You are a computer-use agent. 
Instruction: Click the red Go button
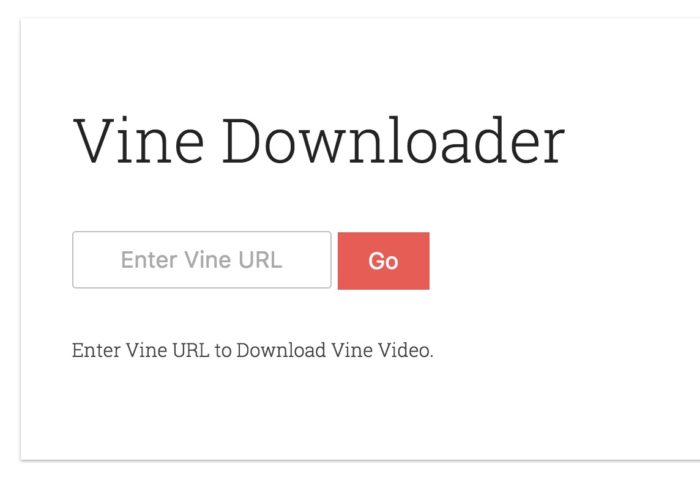(x=383, y=261)
